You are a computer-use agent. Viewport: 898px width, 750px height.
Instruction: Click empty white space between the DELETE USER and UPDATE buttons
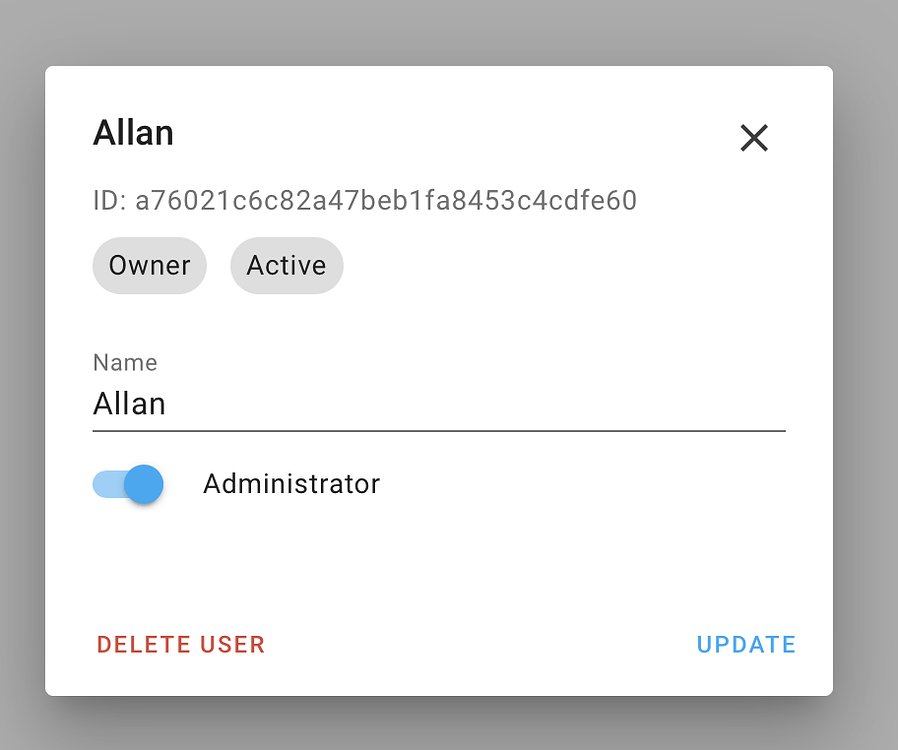click(x=480, y=645)
